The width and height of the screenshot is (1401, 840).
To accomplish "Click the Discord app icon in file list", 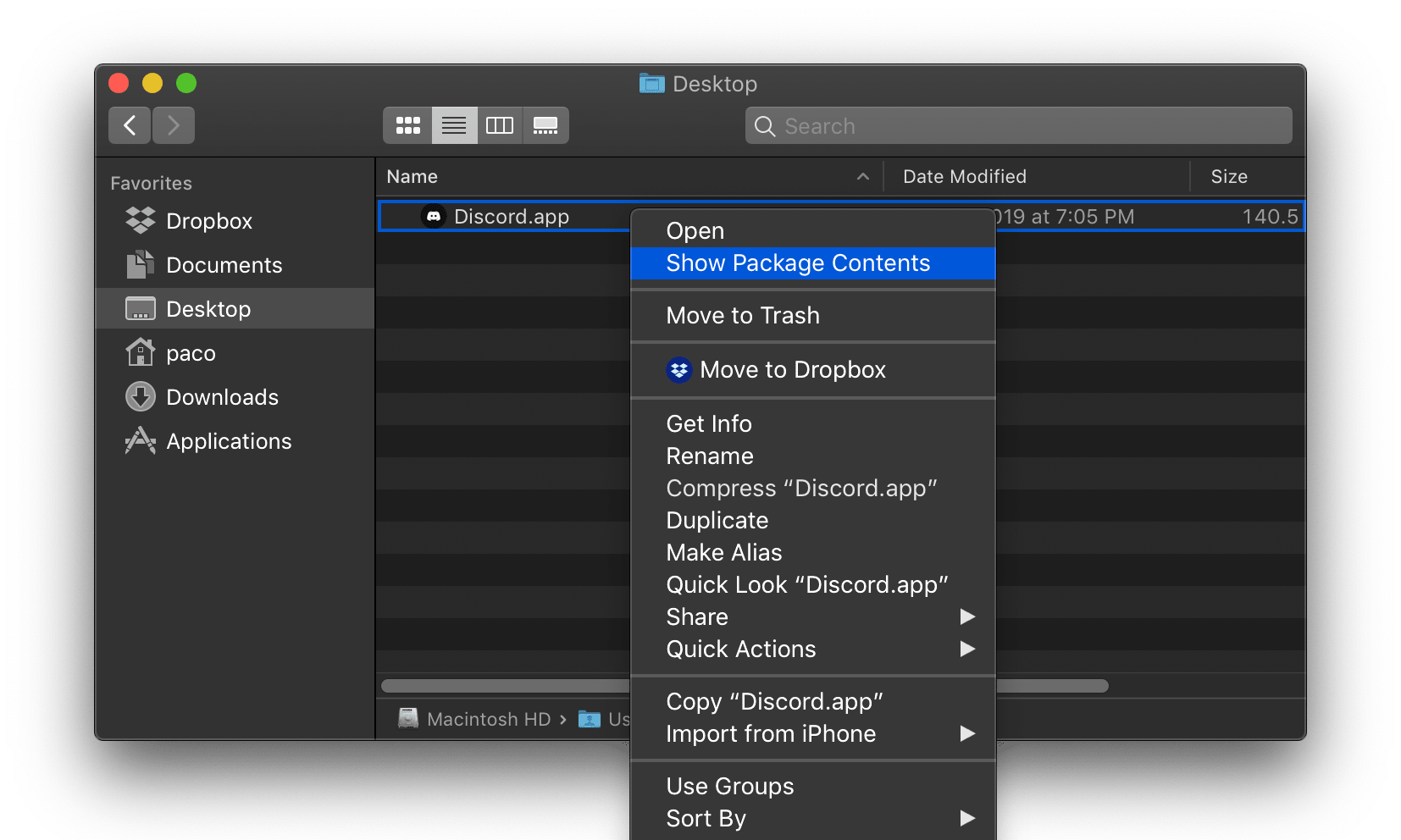I will coord(434,216).
